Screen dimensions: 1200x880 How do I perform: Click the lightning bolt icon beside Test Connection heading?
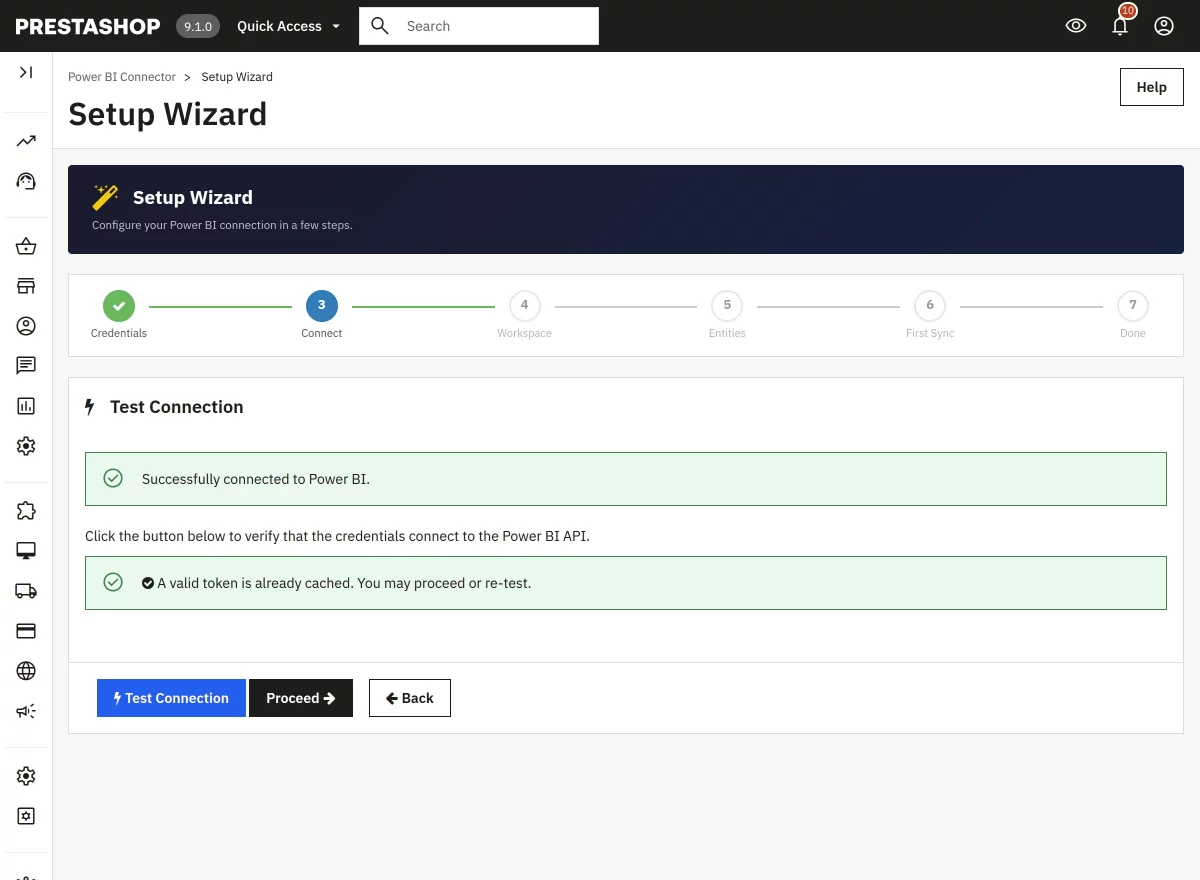pyautogui.click(x=90, y=407)
